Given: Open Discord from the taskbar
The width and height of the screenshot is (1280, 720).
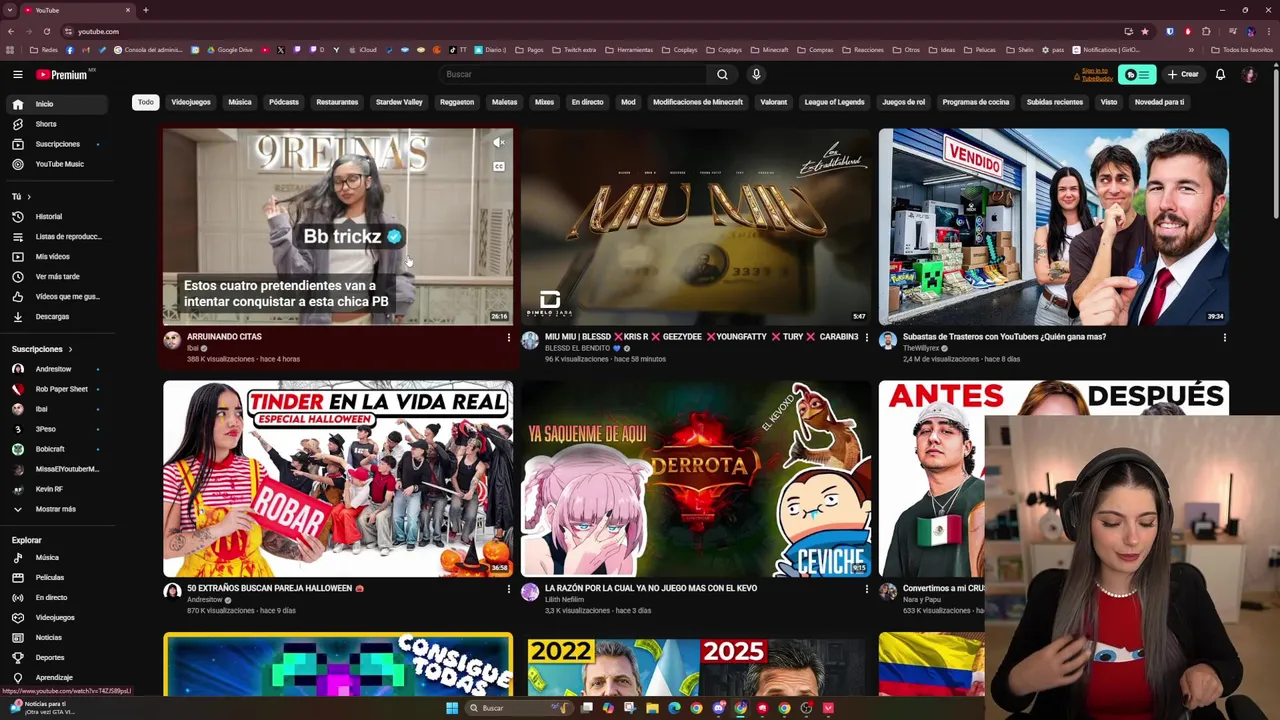Looking at the screenshot, I should 718,708.
